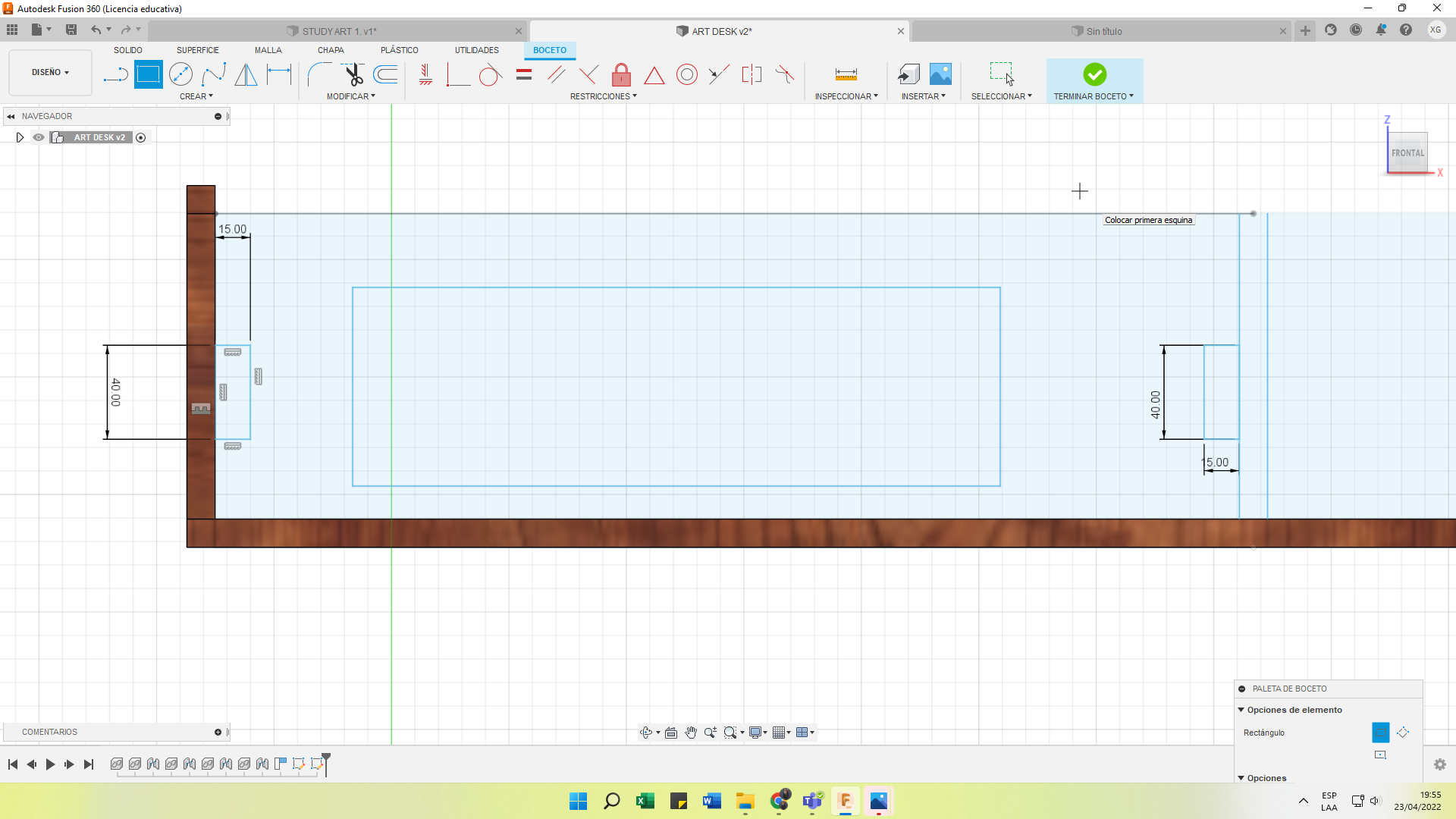Finish sketch with green checkmark
The width and height of the screenshot is (1456, 819).
click(x=1094, y=74)
